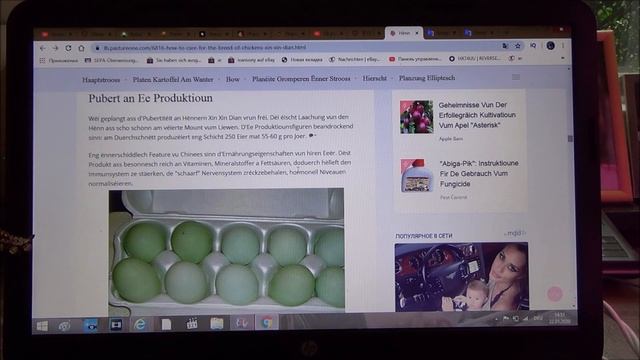Screen dimensions: 640x360
Task: Click the ad image with woman and baby
Action: point(462,277)
